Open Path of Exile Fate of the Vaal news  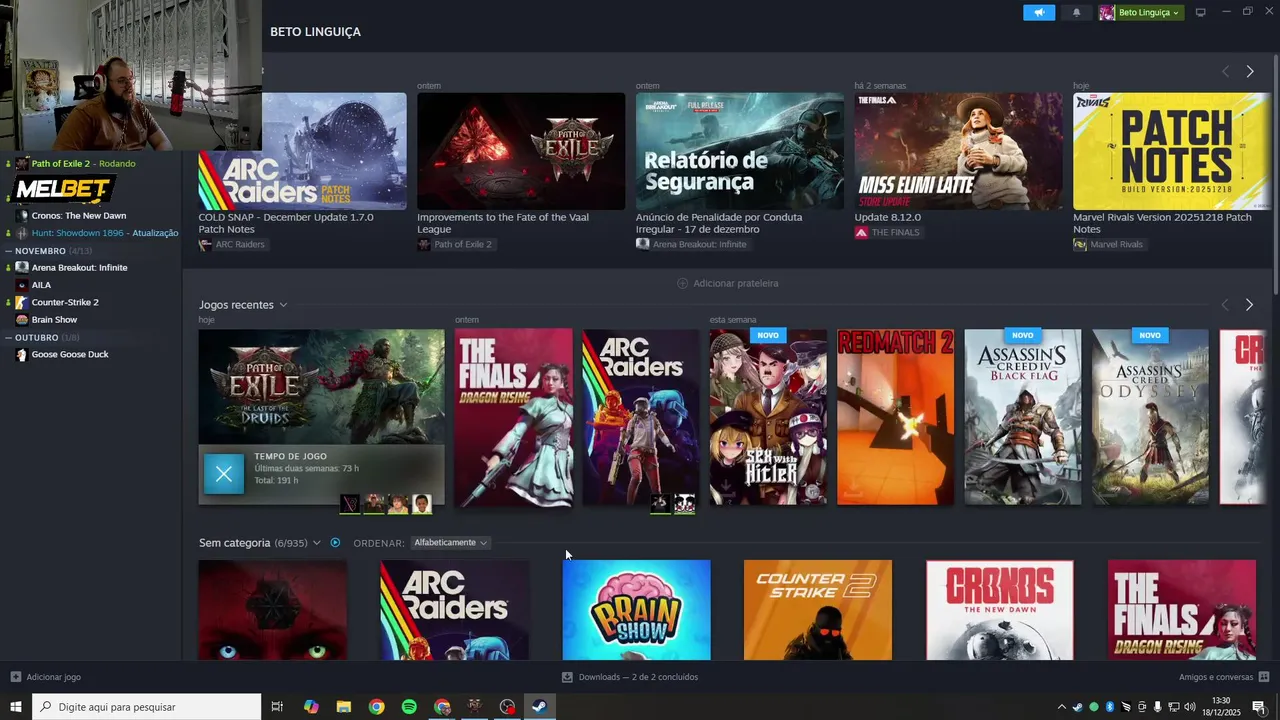click(521, 151)
